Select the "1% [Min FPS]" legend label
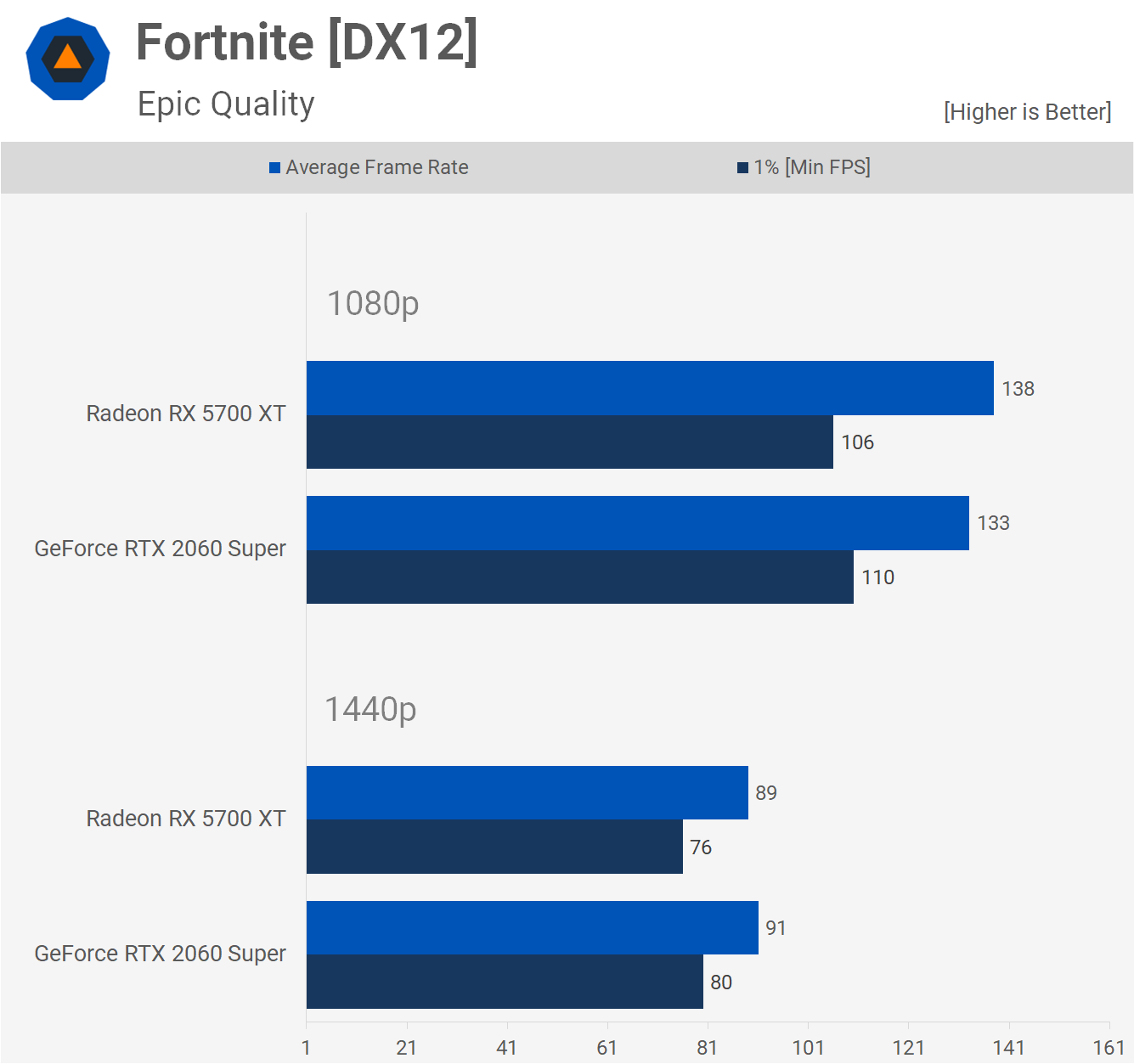Viewport: 1134px width, 1064px height. coord(812,167)
